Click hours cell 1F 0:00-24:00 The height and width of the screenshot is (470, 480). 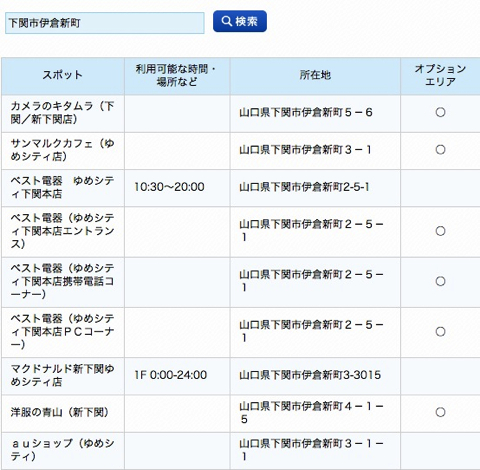[171, 375]
